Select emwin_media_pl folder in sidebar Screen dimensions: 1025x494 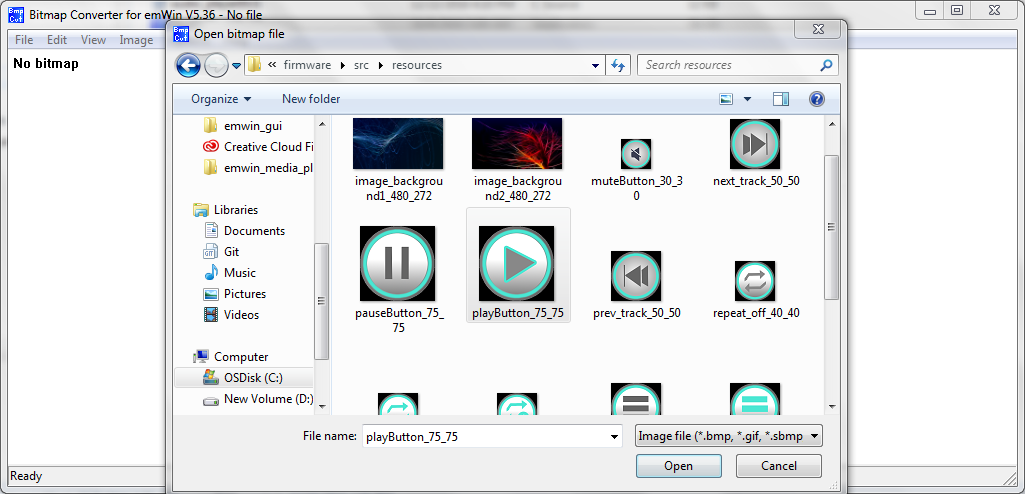(258, 167)
